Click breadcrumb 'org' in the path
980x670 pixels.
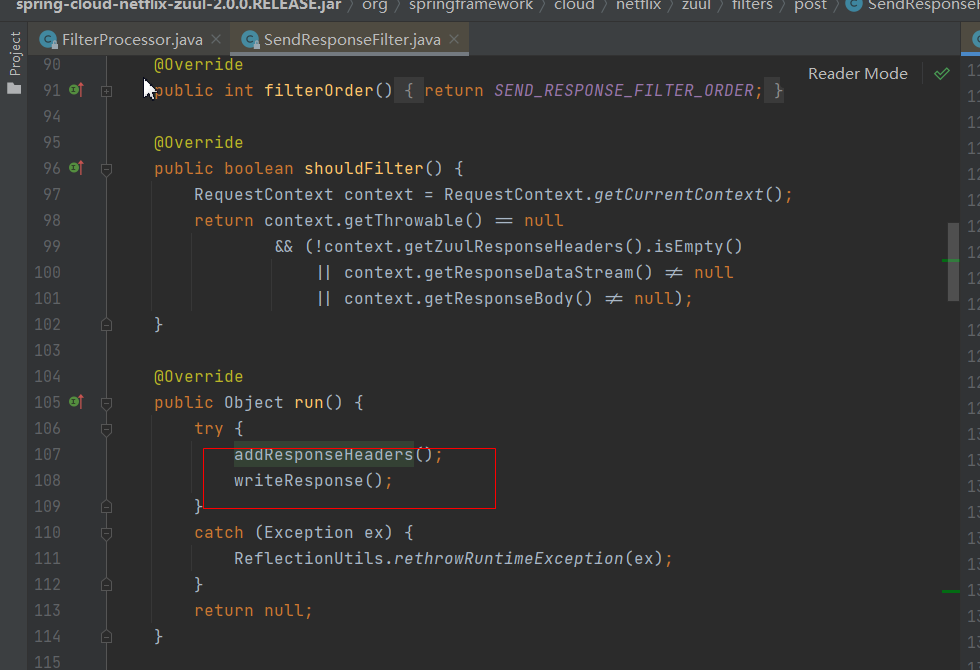pyautogui.click(x=375, y=6)
